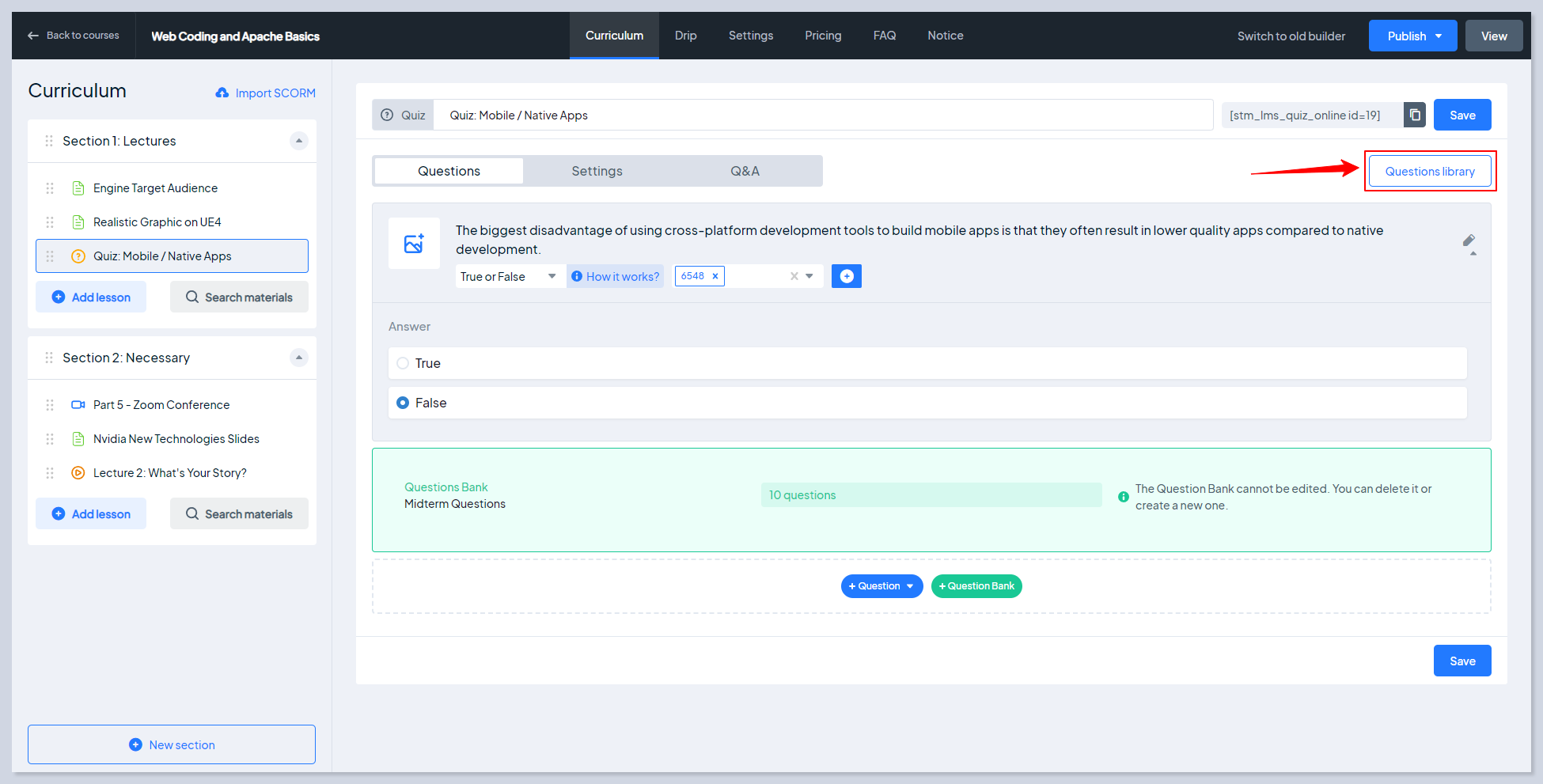Switch to the Drip tab

(x=685, y=36)
